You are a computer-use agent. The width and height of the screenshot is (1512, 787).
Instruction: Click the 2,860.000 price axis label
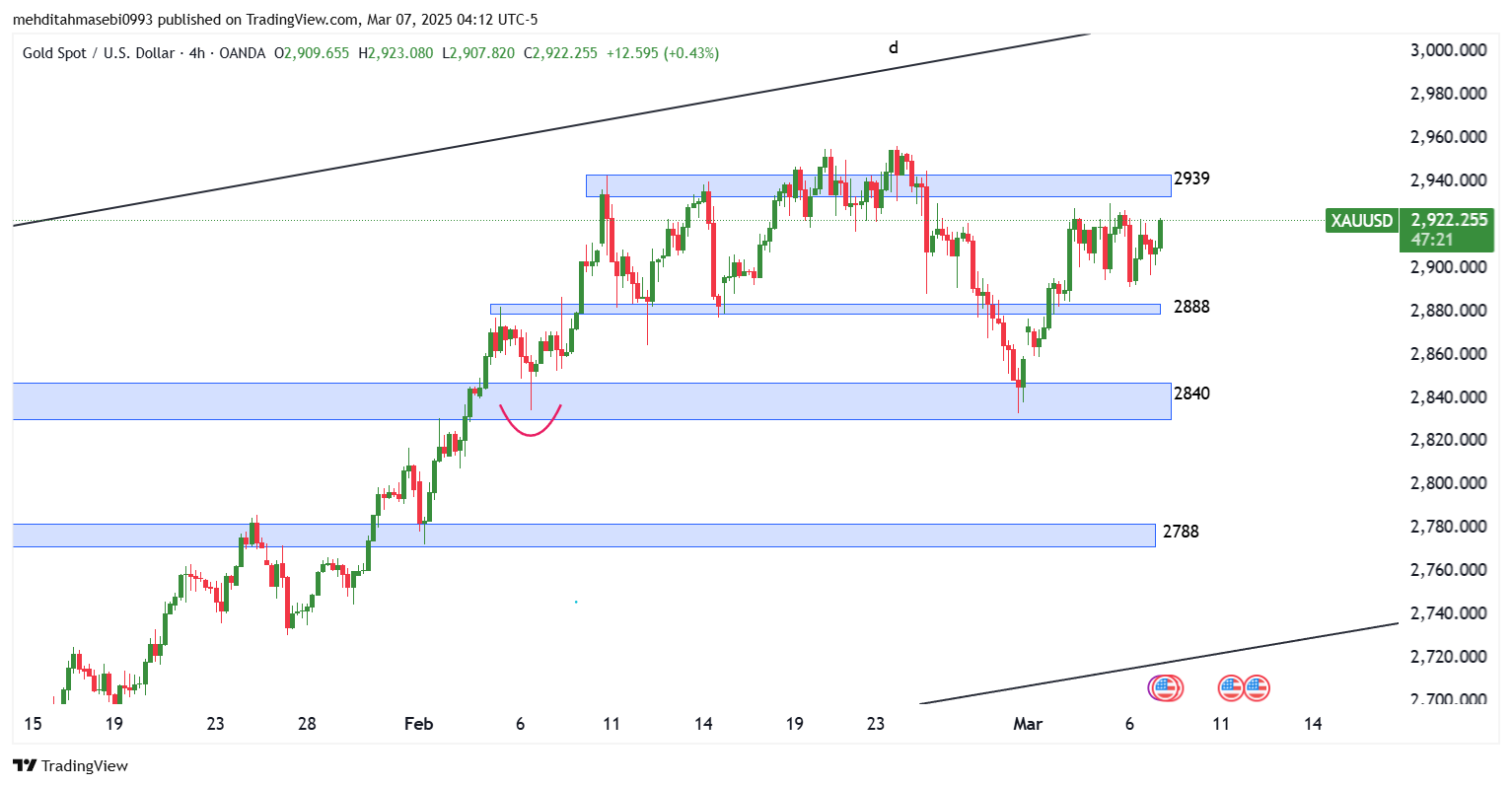[x=1448, y=354]
